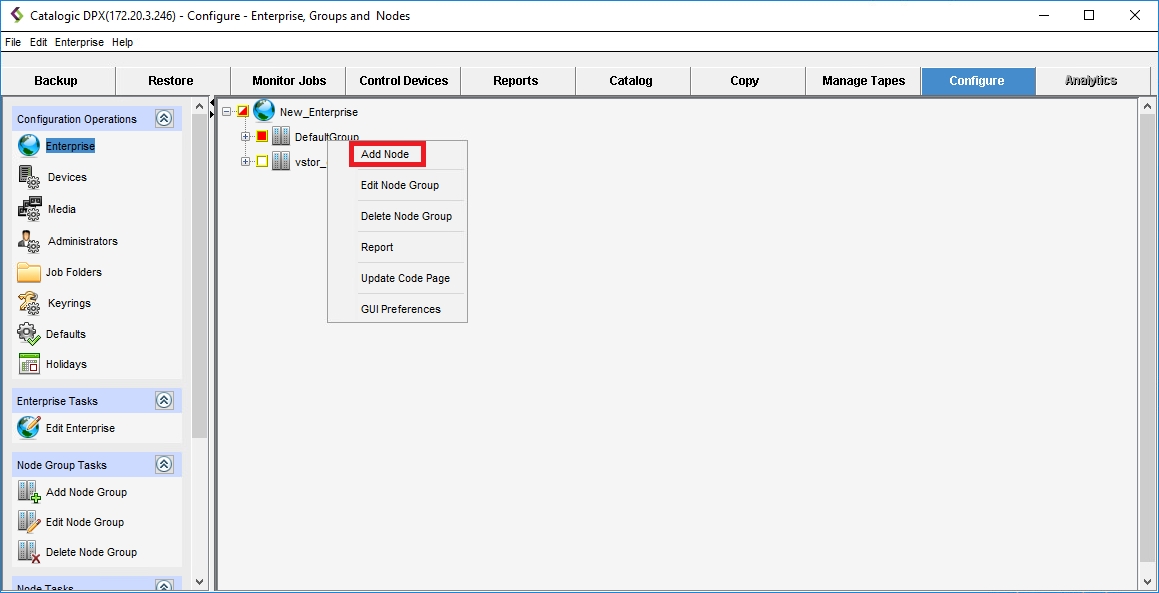Click the Edit Enterprise globe icon
Viewport: 1159px width, 593px height.
[x=29, y=428]
